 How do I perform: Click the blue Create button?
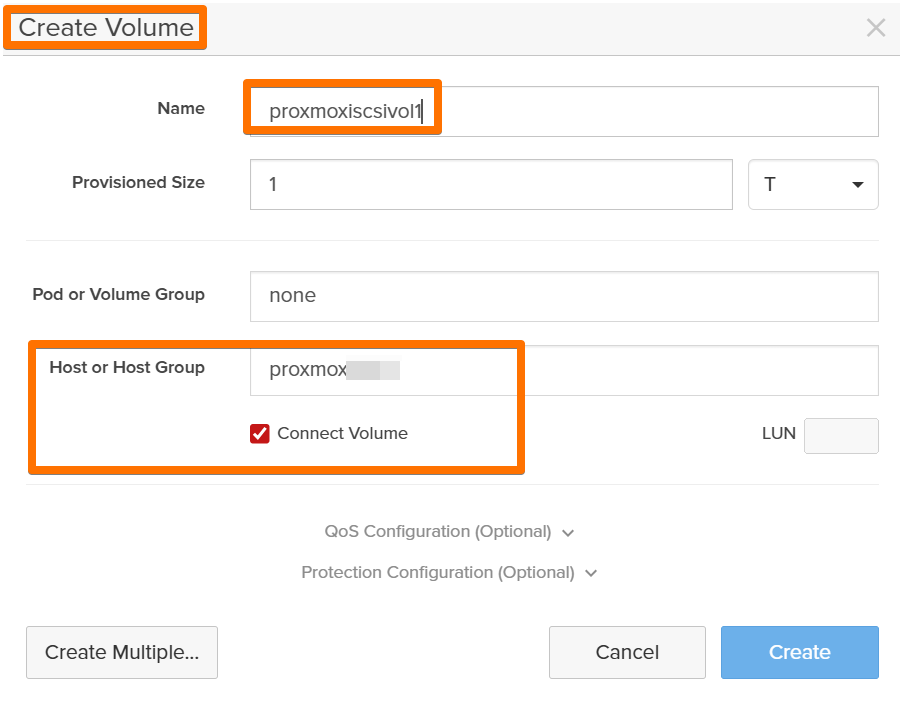pos(799,652)
